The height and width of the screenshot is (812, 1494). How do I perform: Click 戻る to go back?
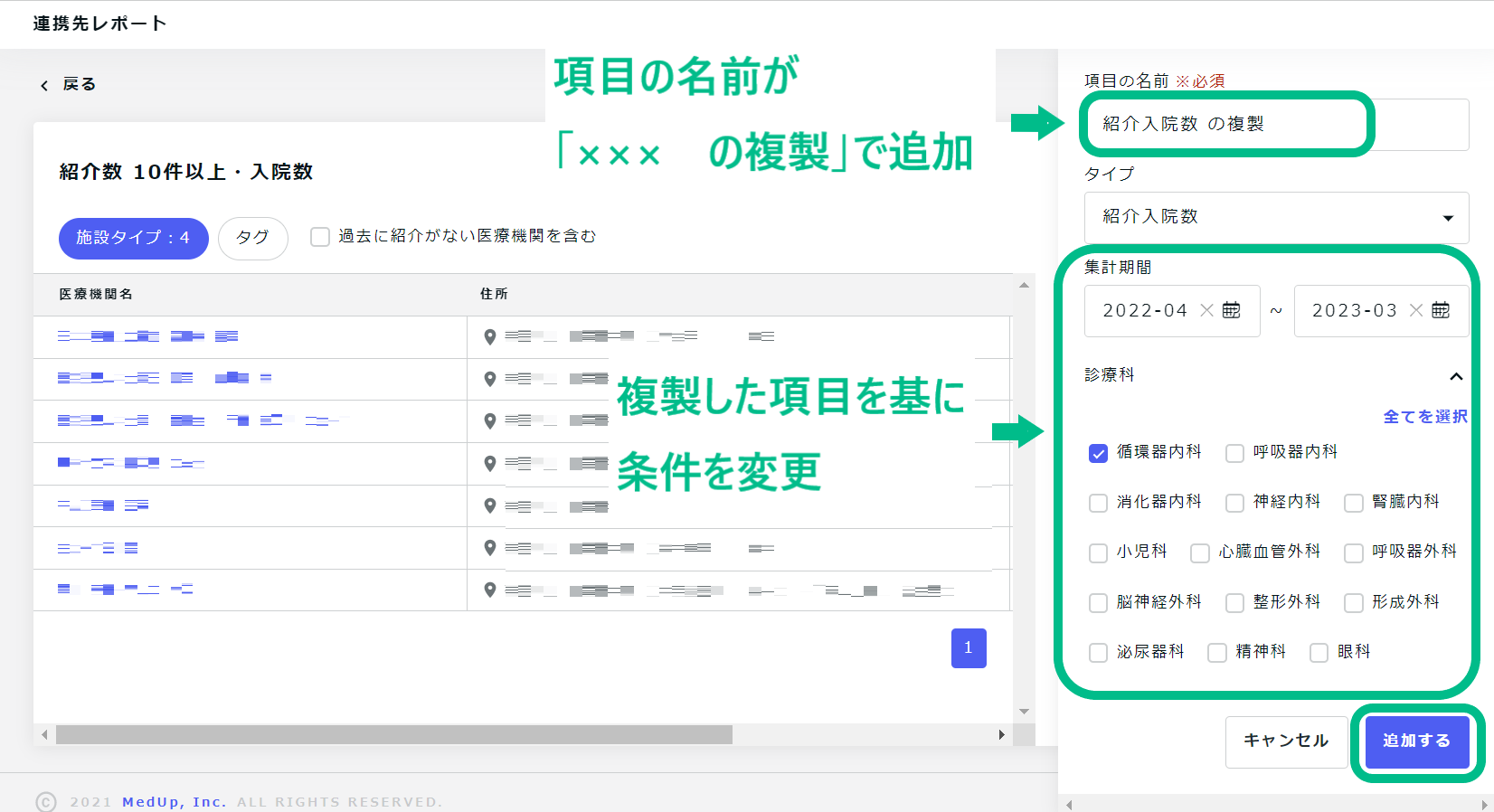click(79, 84)
